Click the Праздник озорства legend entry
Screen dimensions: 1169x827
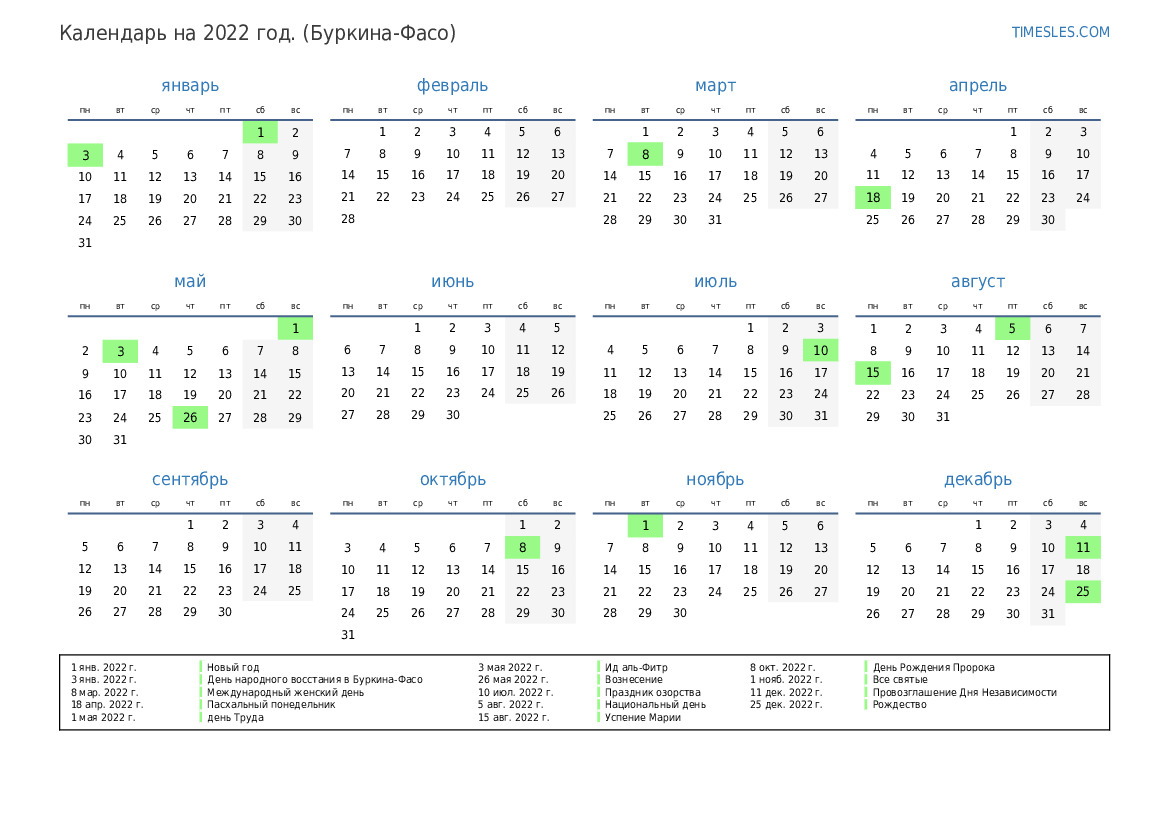(x=652, y=692)
